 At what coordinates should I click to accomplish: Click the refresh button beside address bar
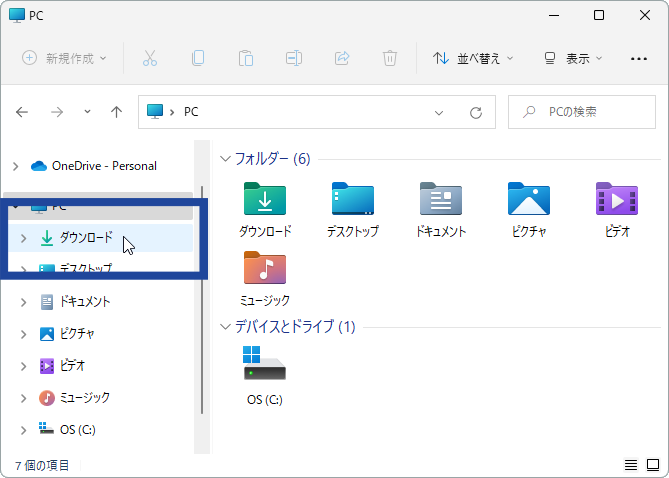(x=476, y=113)
